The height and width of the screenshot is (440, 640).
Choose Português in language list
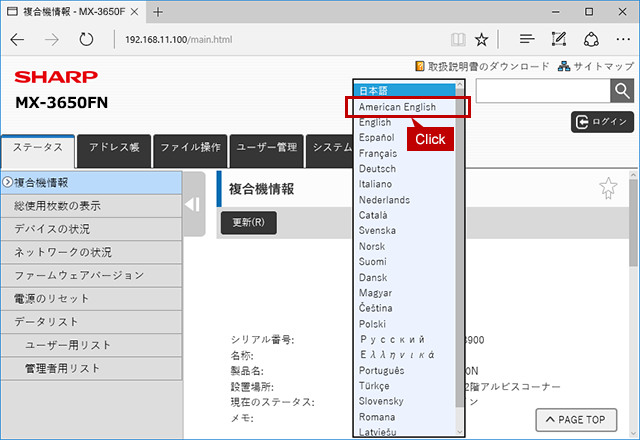click(x=405, y=371)
